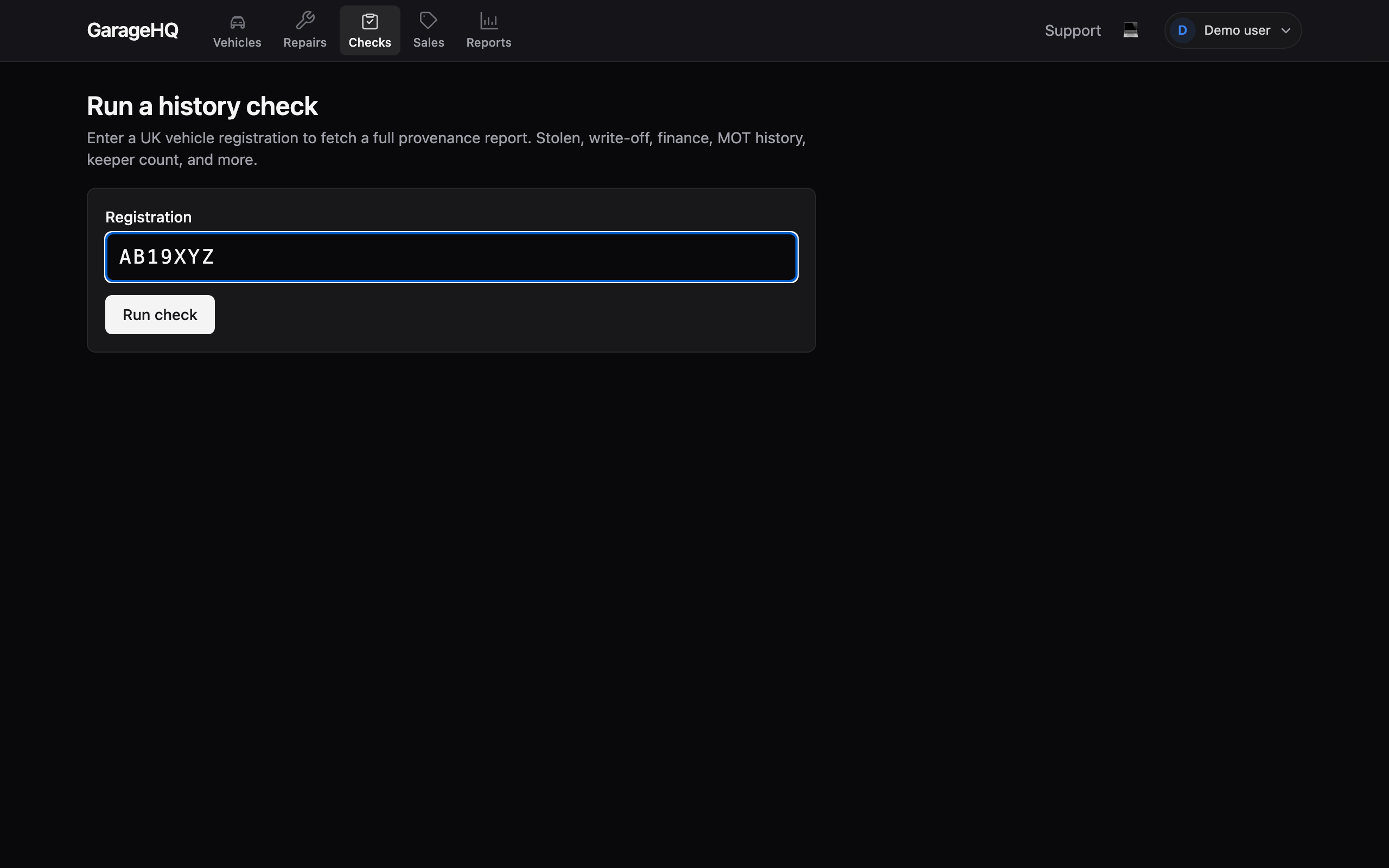Open the Repairs section
1389x868 pixels.
click(305, 30)
